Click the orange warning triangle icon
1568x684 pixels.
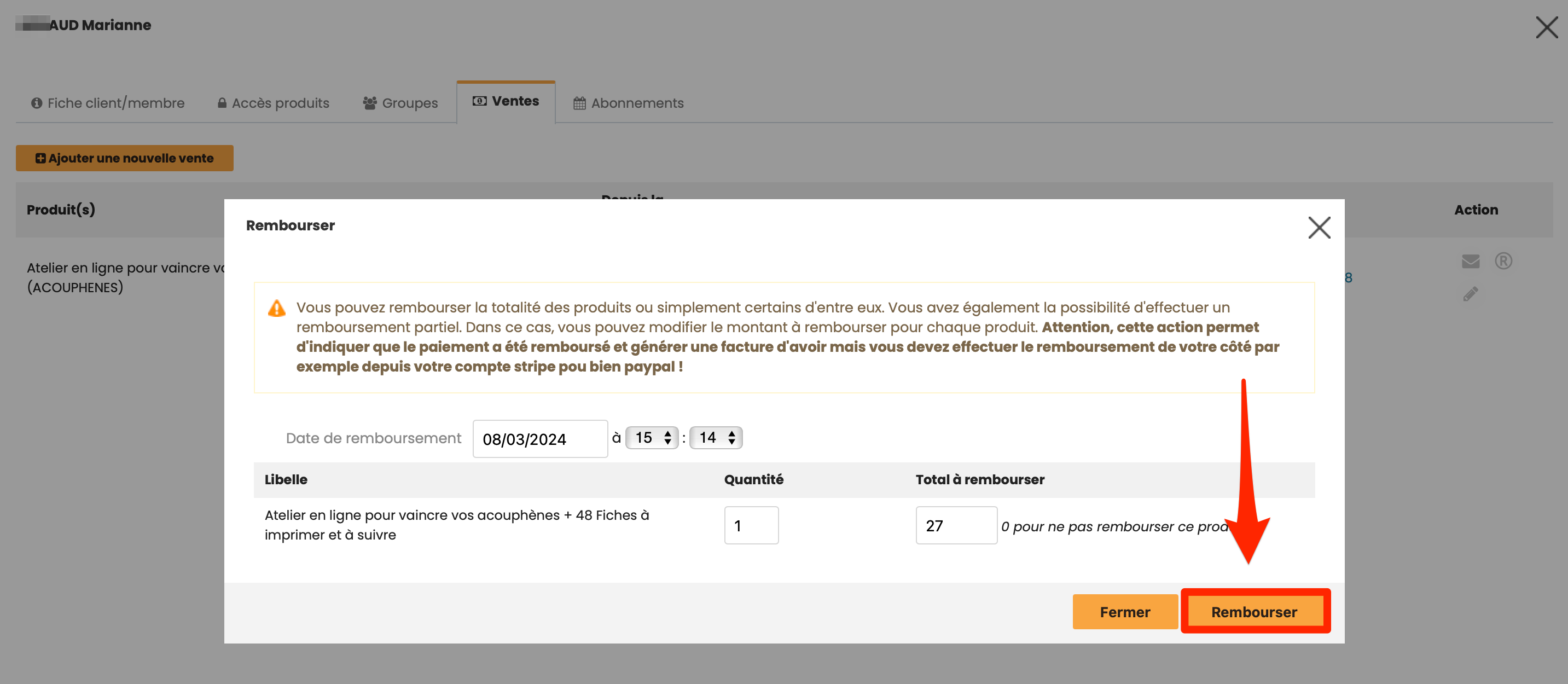[x=276, y=308]
